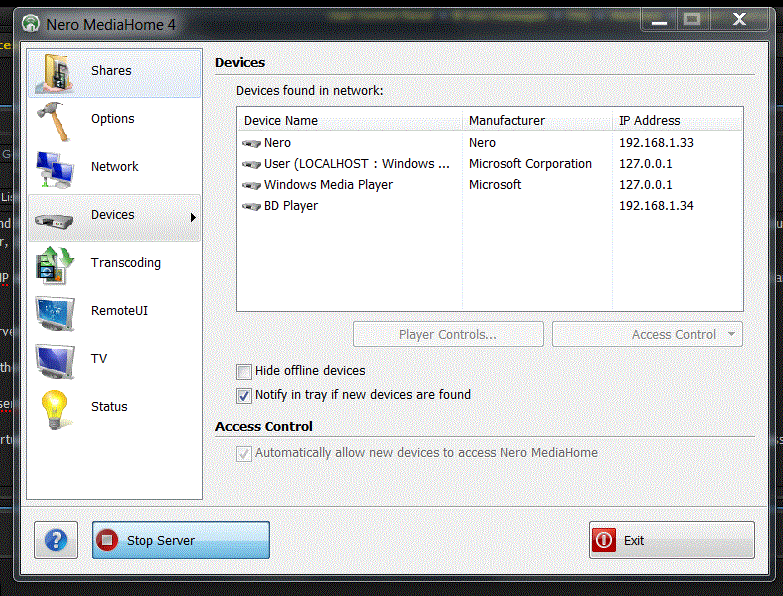Image resolution: width=783 pixels, height=596 pixels.
Task: Open the Shares section icon
Action: 55,71
